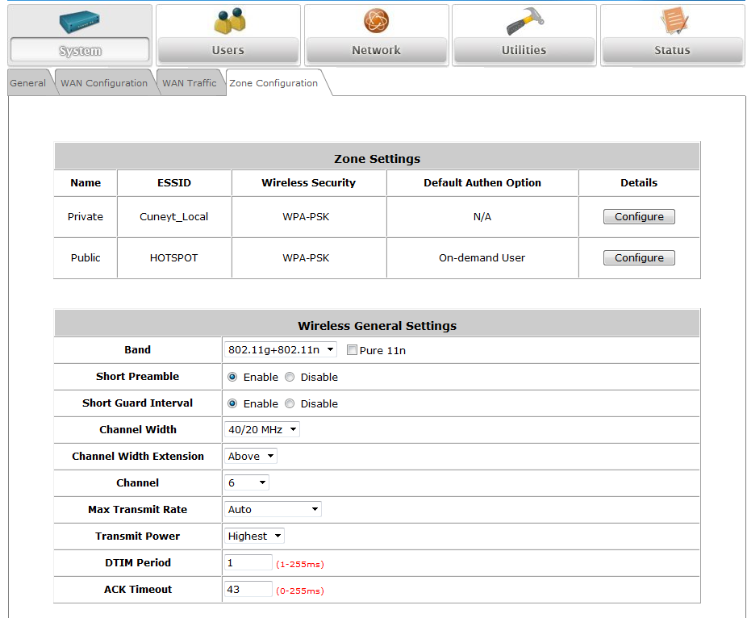Open the Max Transmit Rate dropdown
Screen dimensions: 751x618
(272, 509)
